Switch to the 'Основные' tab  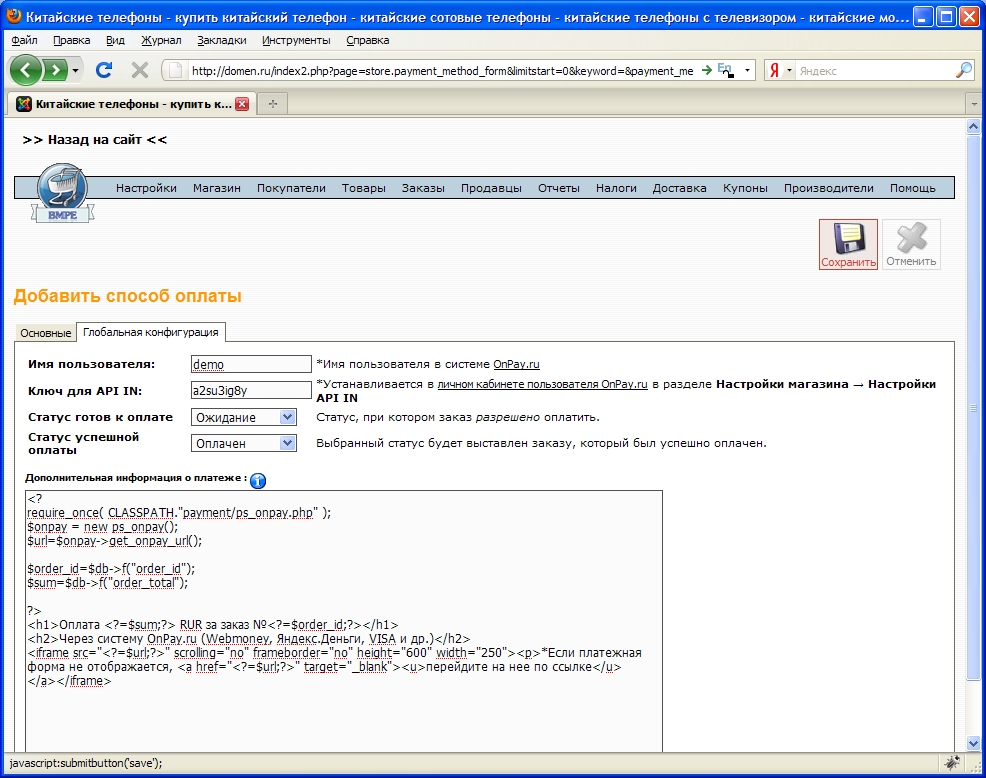click(46, 333)
